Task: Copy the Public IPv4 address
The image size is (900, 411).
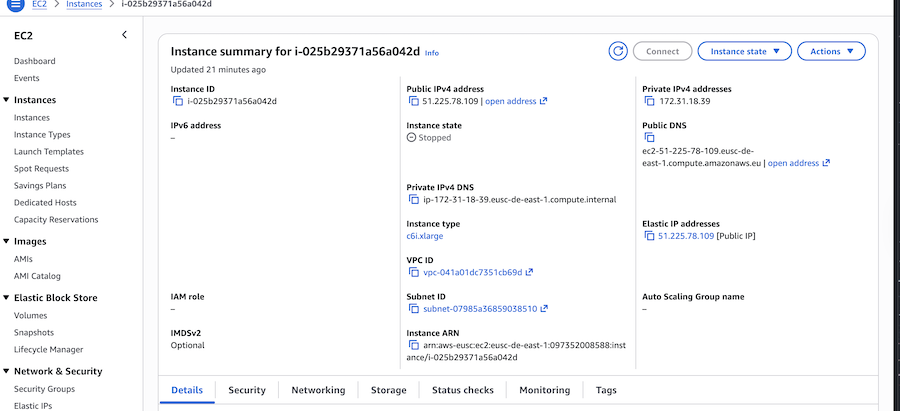Action: coord(413,101)
